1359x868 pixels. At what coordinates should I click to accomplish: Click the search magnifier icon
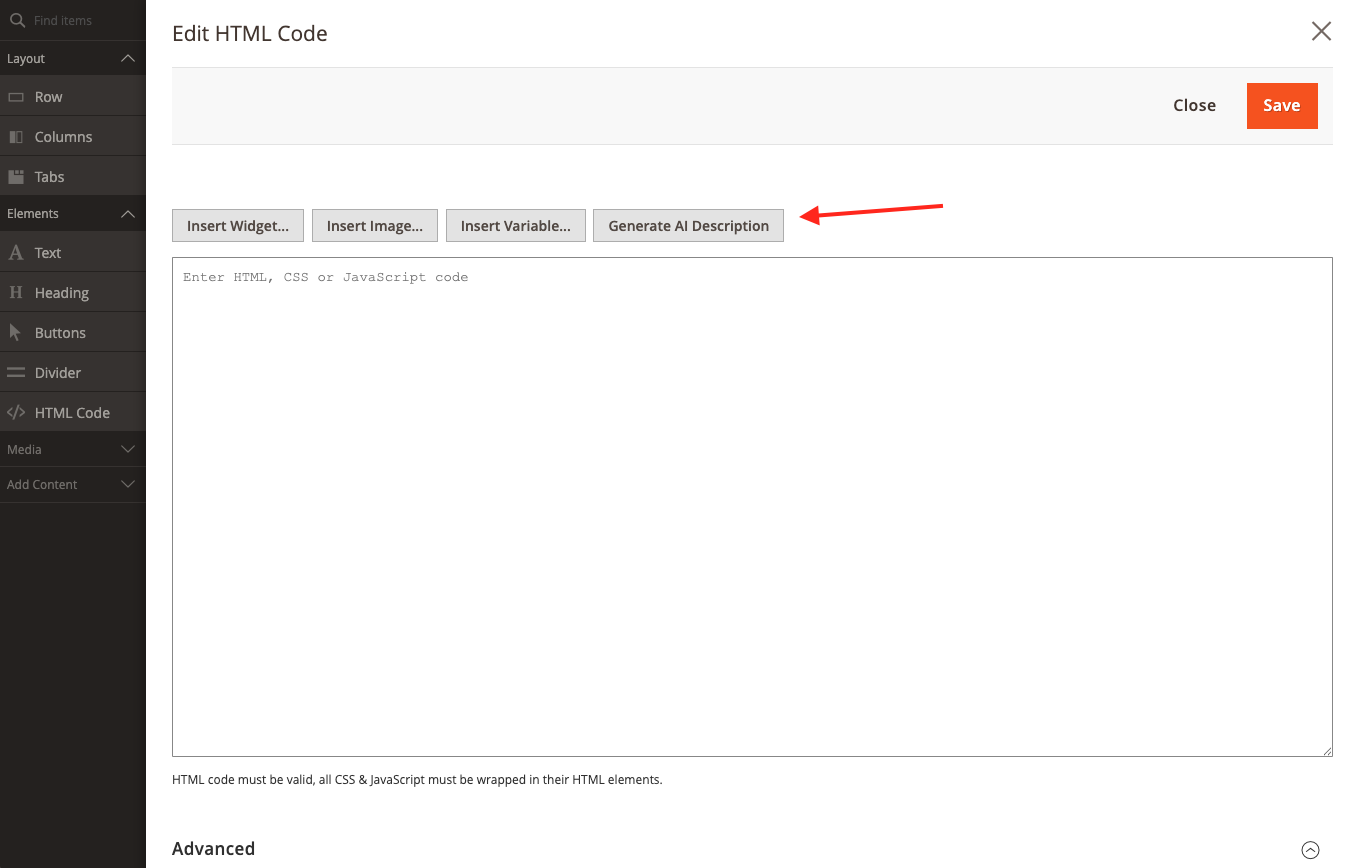click(x=17, y=20)
